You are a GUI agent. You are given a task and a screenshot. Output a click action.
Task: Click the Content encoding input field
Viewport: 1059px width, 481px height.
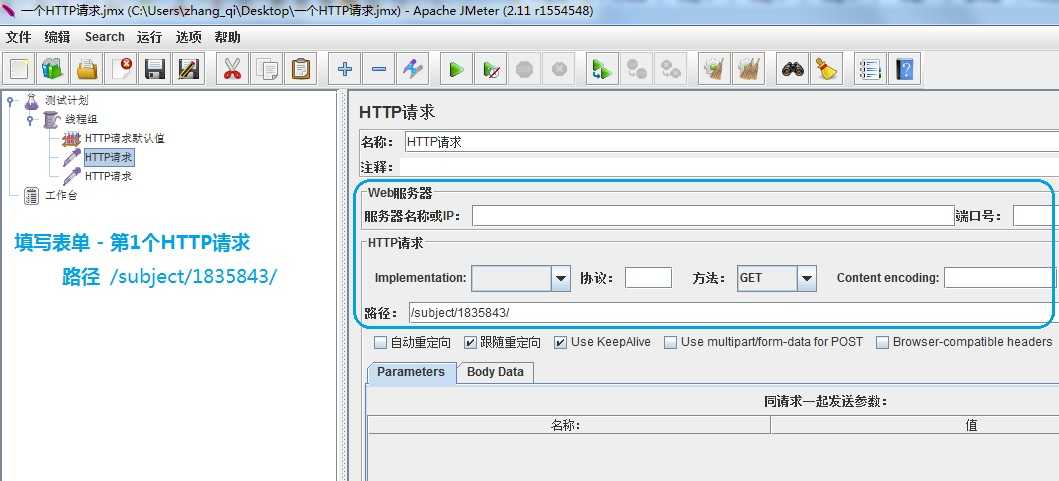click(998, 278)
